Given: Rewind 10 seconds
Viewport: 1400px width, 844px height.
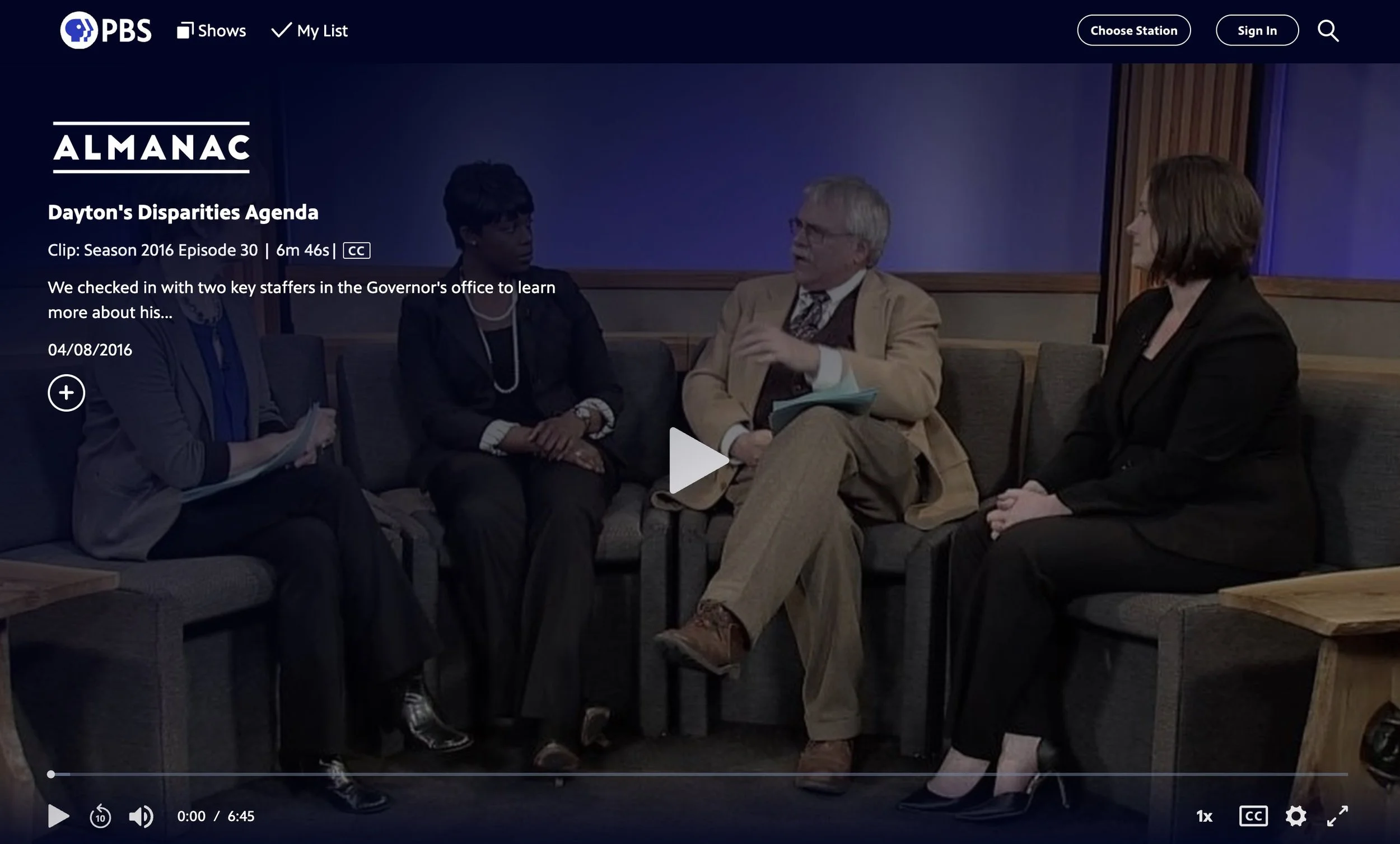Looking at the screenshot, I should coord(101,816).
